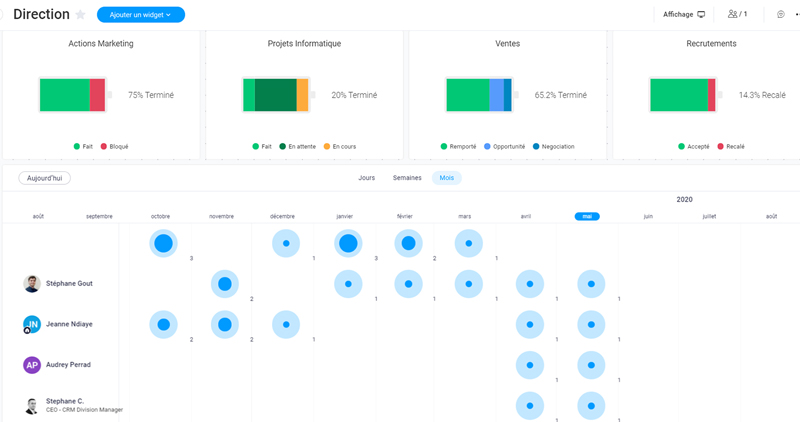Select the Mois timeline view
This screenshot has width=800, height=422.
pyautogui.click(x=446, y=178)
